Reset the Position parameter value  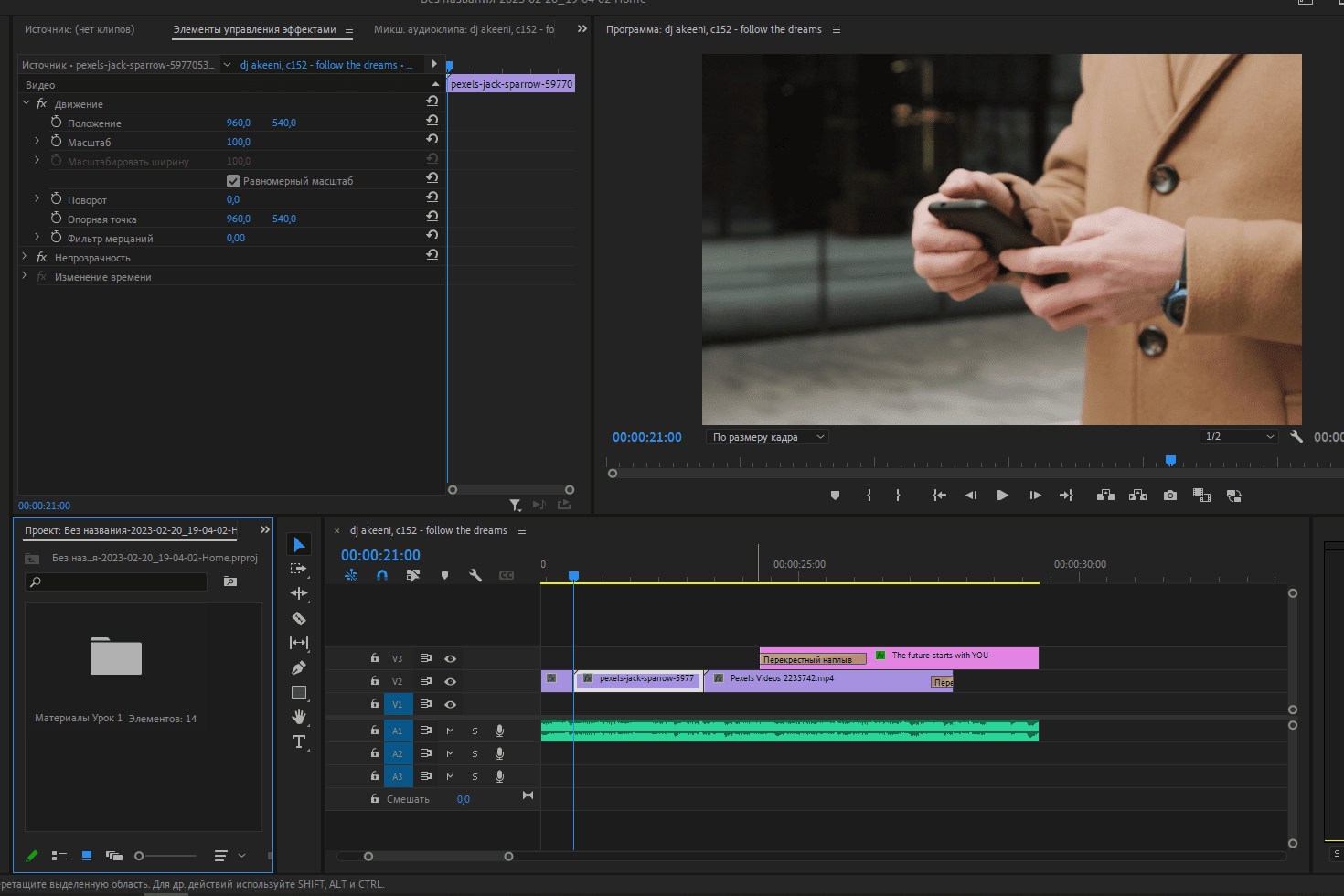pyautogui.click(x=432, y=122)
